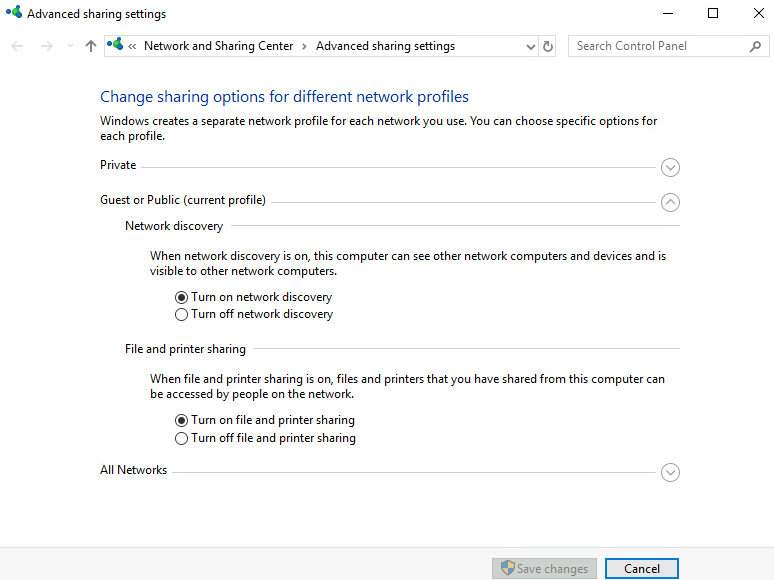Expand the Private profile section
The image size is (774, 580).
[670, 167]
